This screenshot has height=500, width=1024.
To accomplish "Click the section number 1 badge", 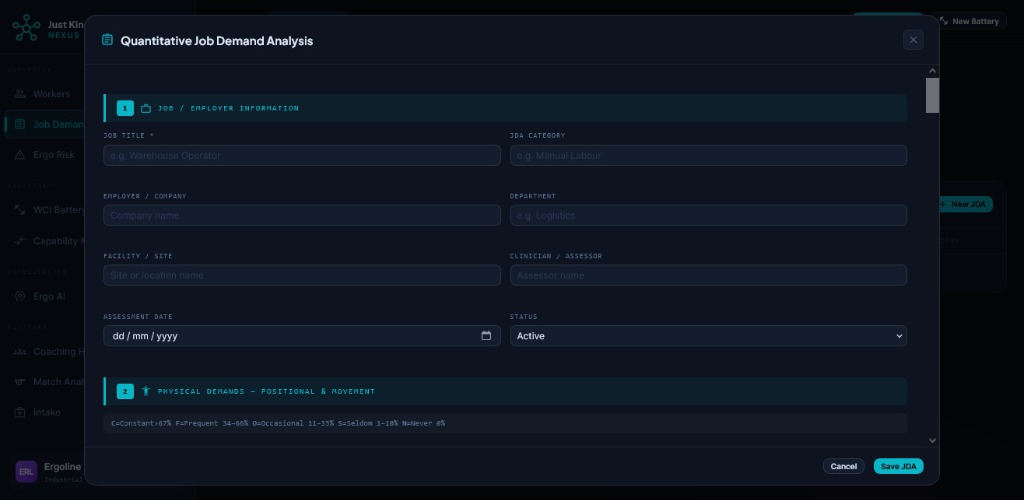I will 125,108.
